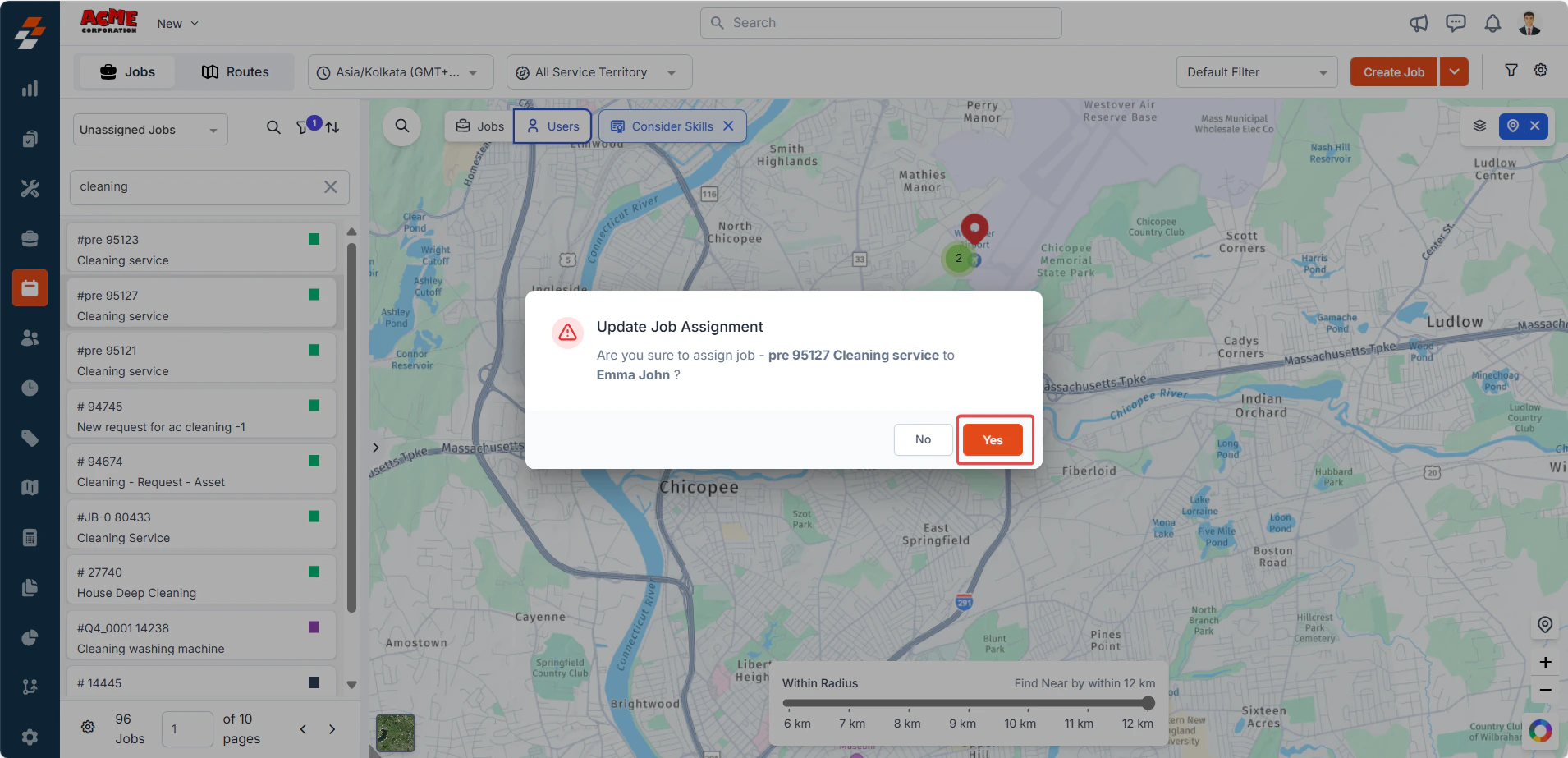Open the map search button
The image size is (1568, 758).
(x=402, y=126)
